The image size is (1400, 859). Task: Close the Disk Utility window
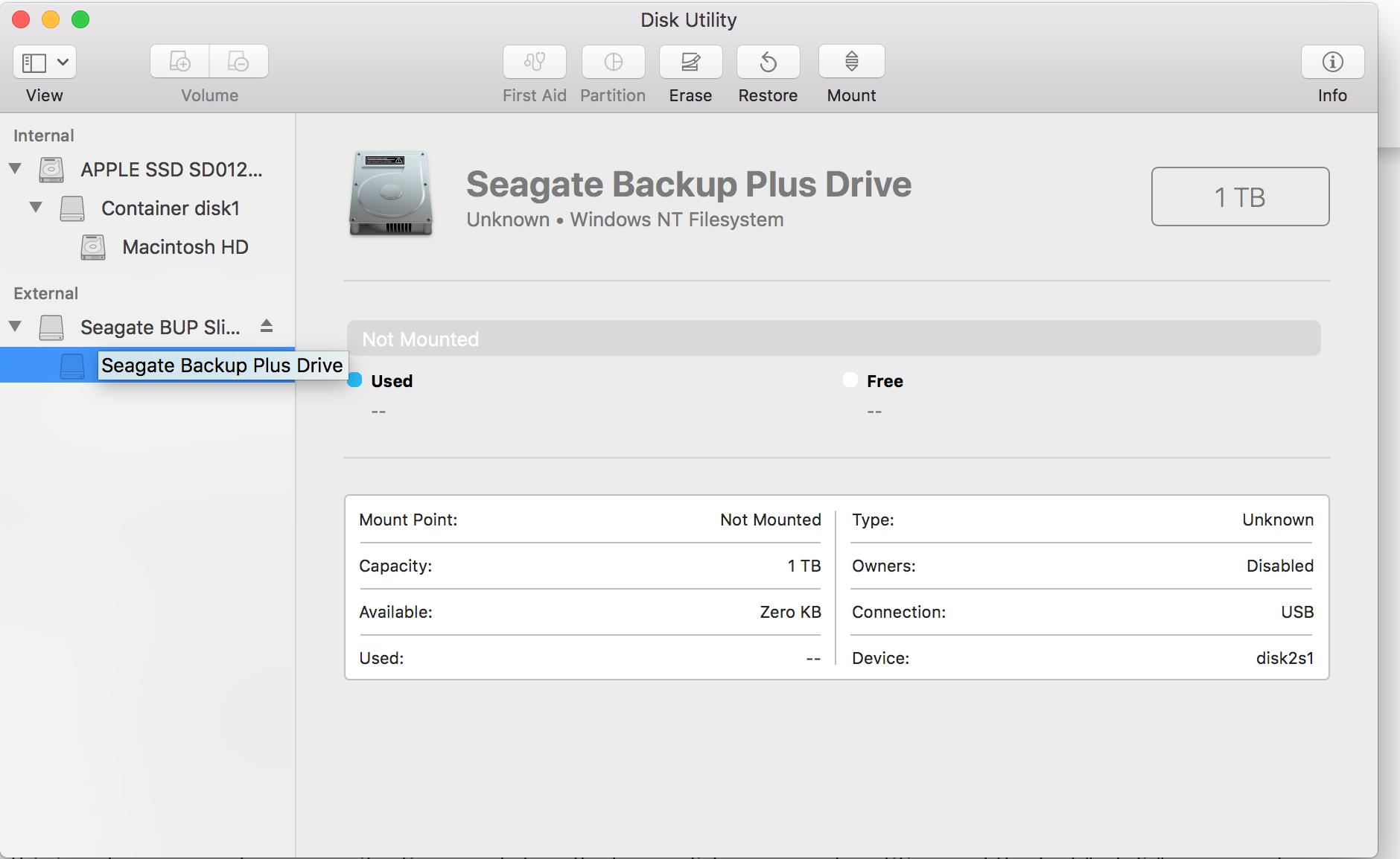click(x=21, y=19)
